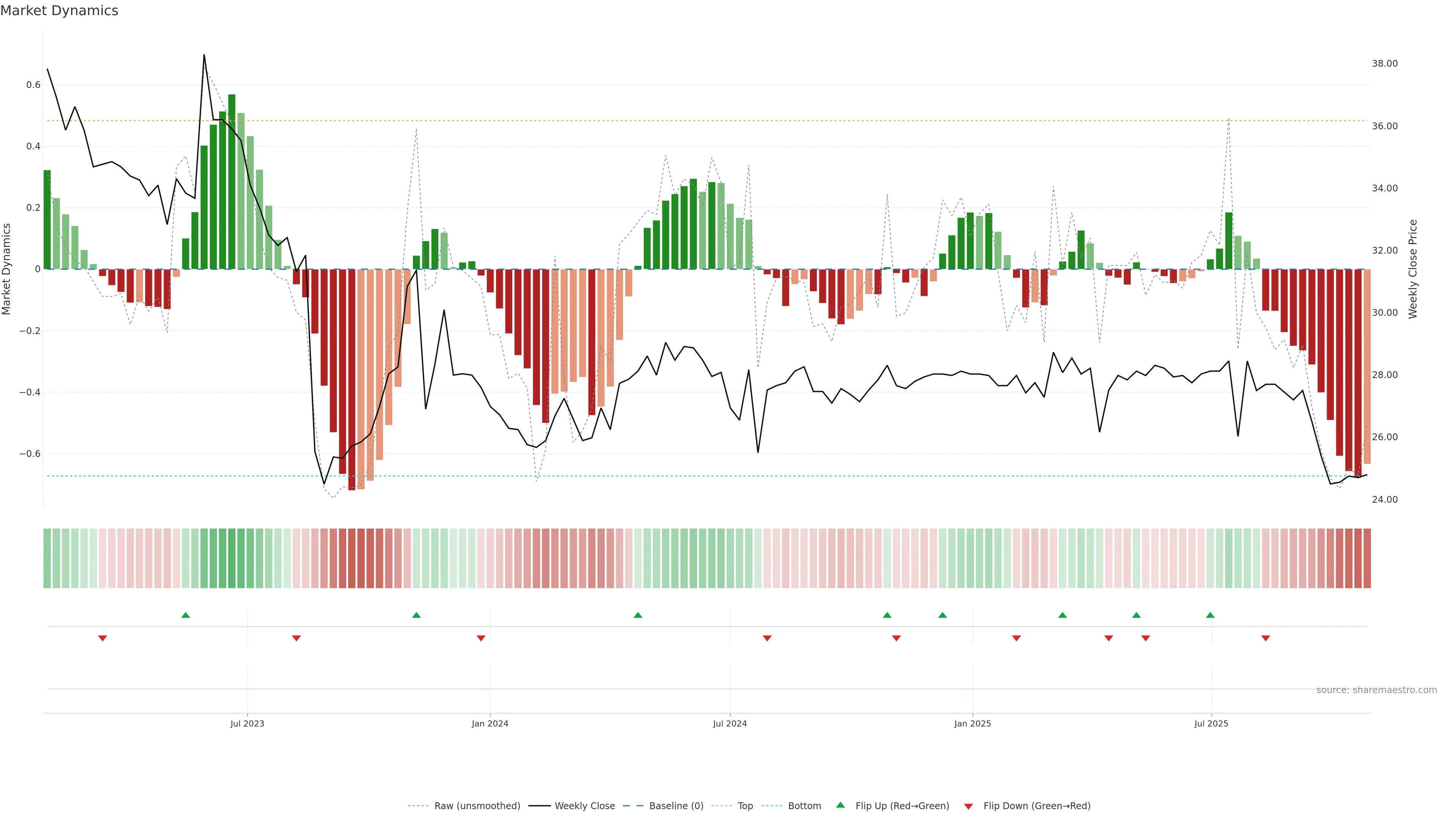
Task: Click the red Flip Down triangle in legend
Action: point(968,806)
